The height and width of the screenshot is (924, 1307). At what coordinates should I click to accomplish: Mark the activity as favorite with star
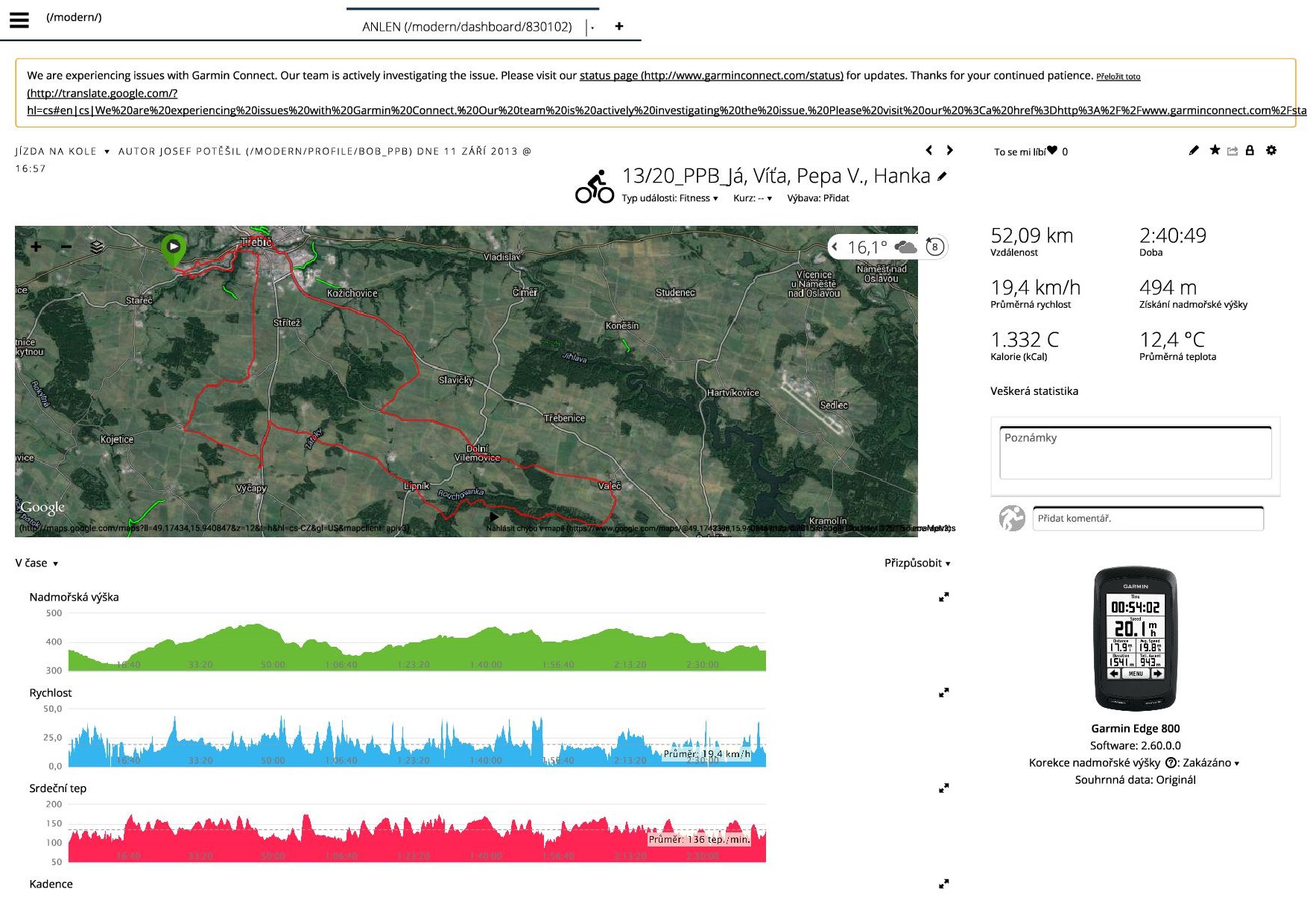pyautogui.click(x=1215, y=151)
